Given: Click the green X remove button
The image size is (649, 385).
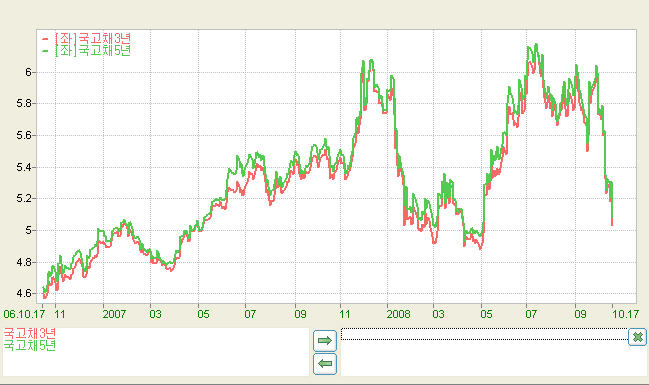Looking at the screenshot, I should [x=637, y=337].
